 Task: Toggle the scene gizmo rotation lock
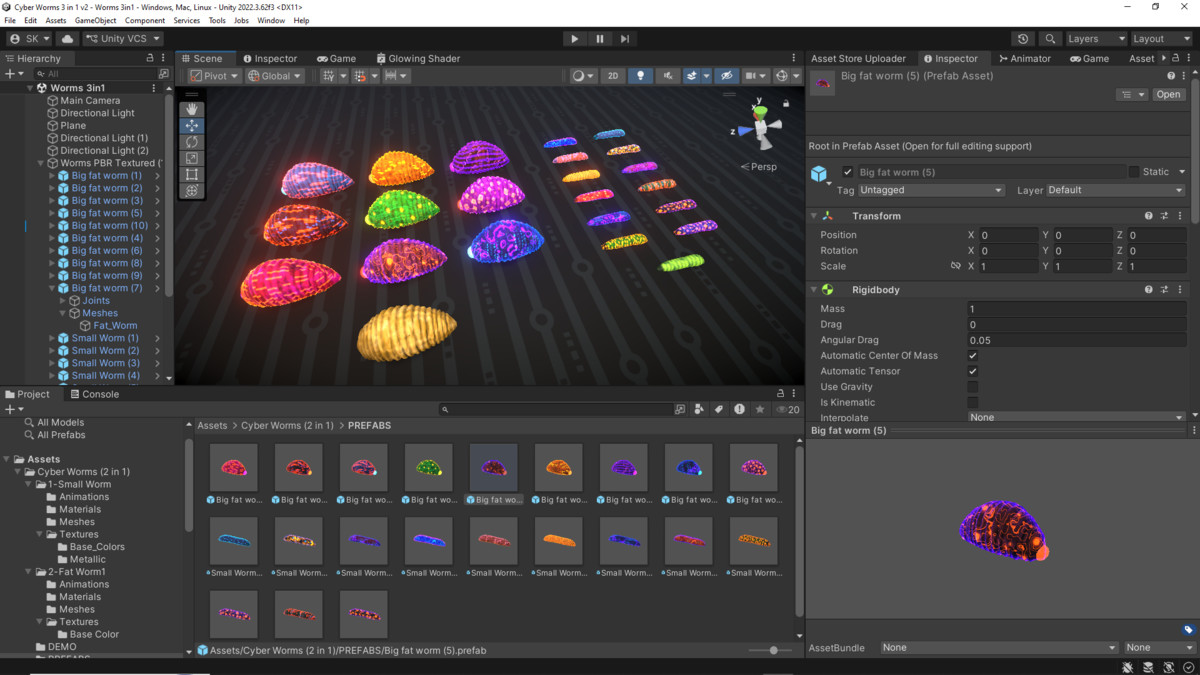(x=786, y=103)
